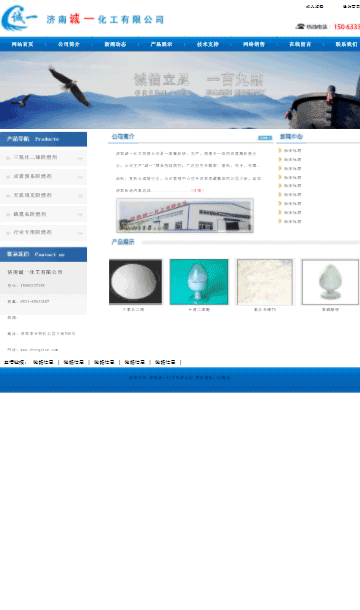360x610 pixels.
Task: Click the caption under the teal product image
Action: [x=199, y=310]
